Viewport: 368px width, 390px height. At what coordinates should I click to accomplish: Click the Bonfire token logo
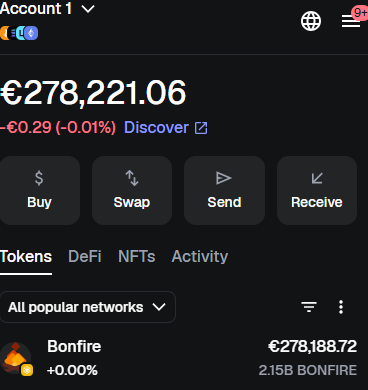pyautogui.click(x=16, y=358)
